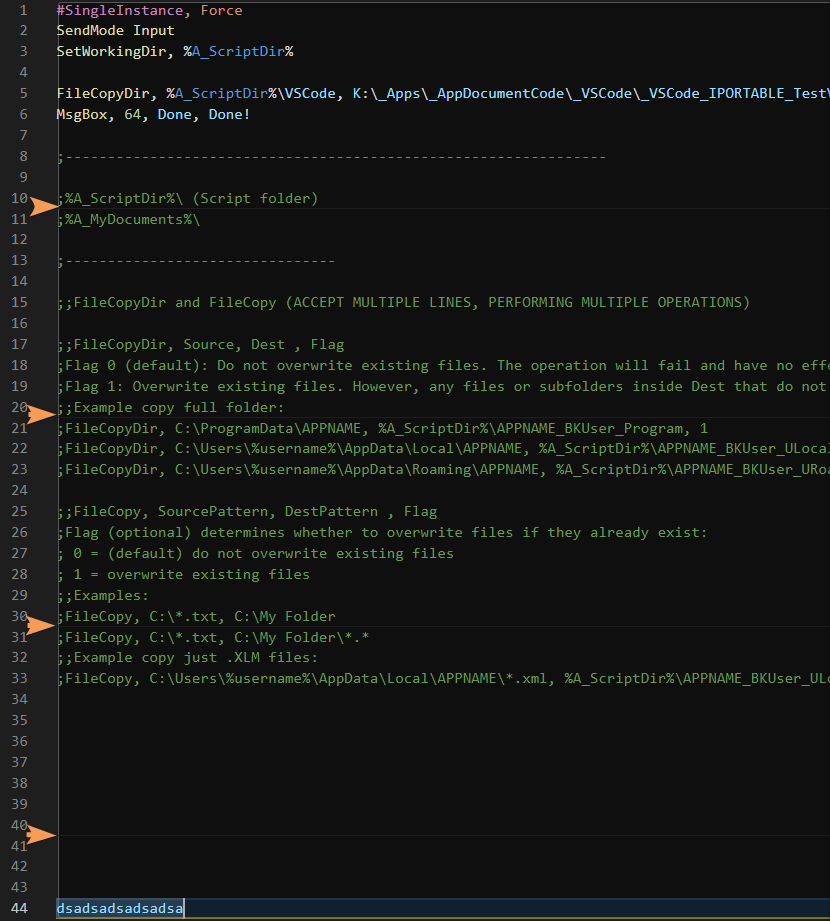Click the 'C:\ProgramData\APPNAME' comment line
830x921 pixels.
click(x=382, y=429)
